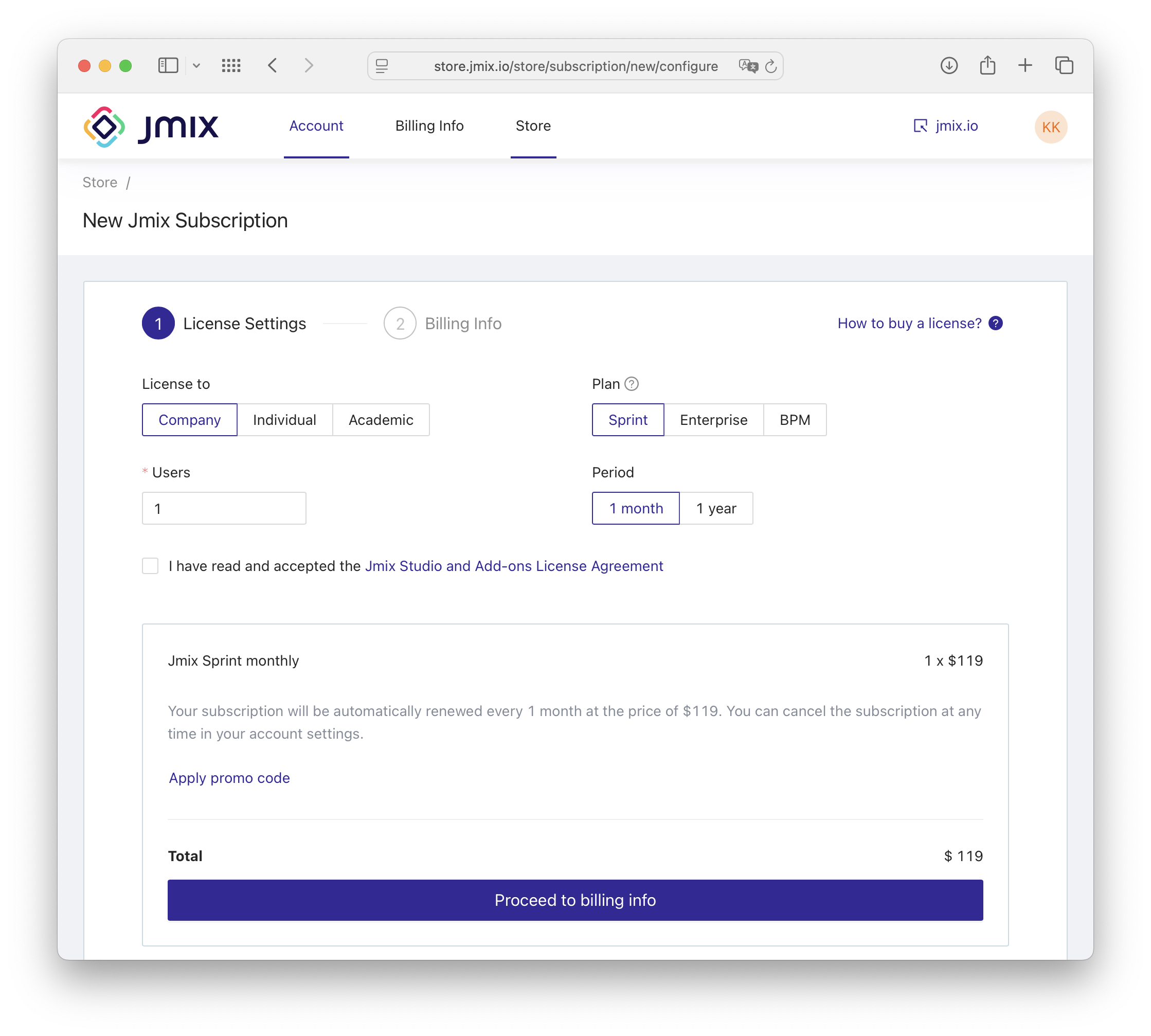The image size is (1151, 1036).
Task: Click the Share icon in the browser toolbar
Action: pos(987,65)
